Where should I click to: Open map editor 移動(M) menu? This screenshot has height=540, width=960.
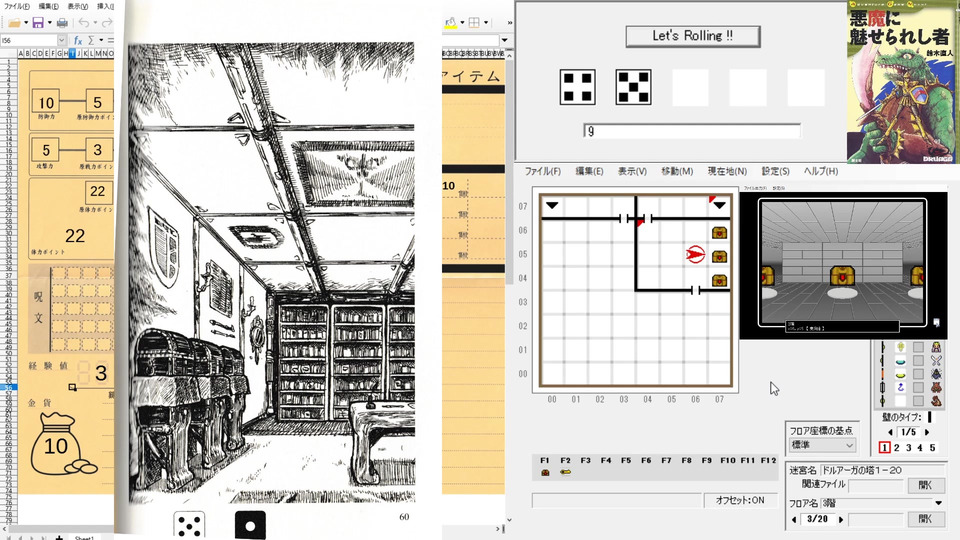(677, 171)
